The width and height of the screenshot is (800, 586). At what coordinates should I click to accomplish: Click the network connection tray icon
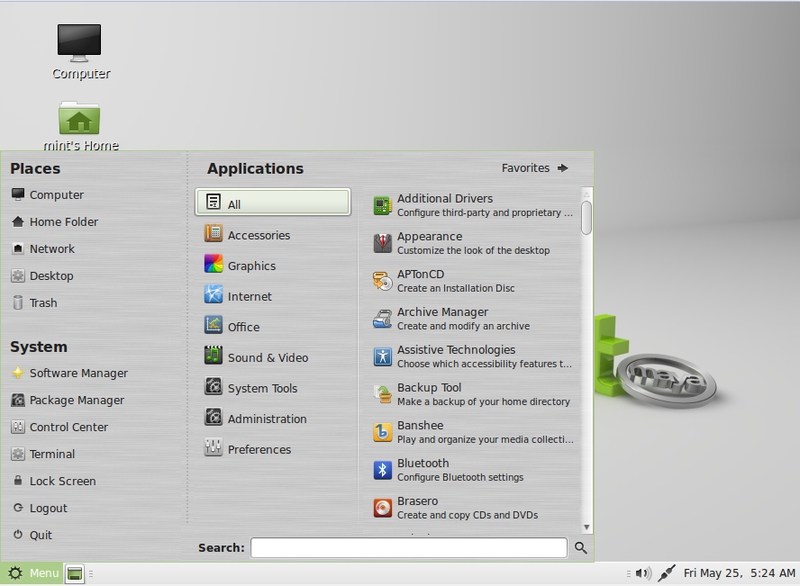click(x=666, y=573)
